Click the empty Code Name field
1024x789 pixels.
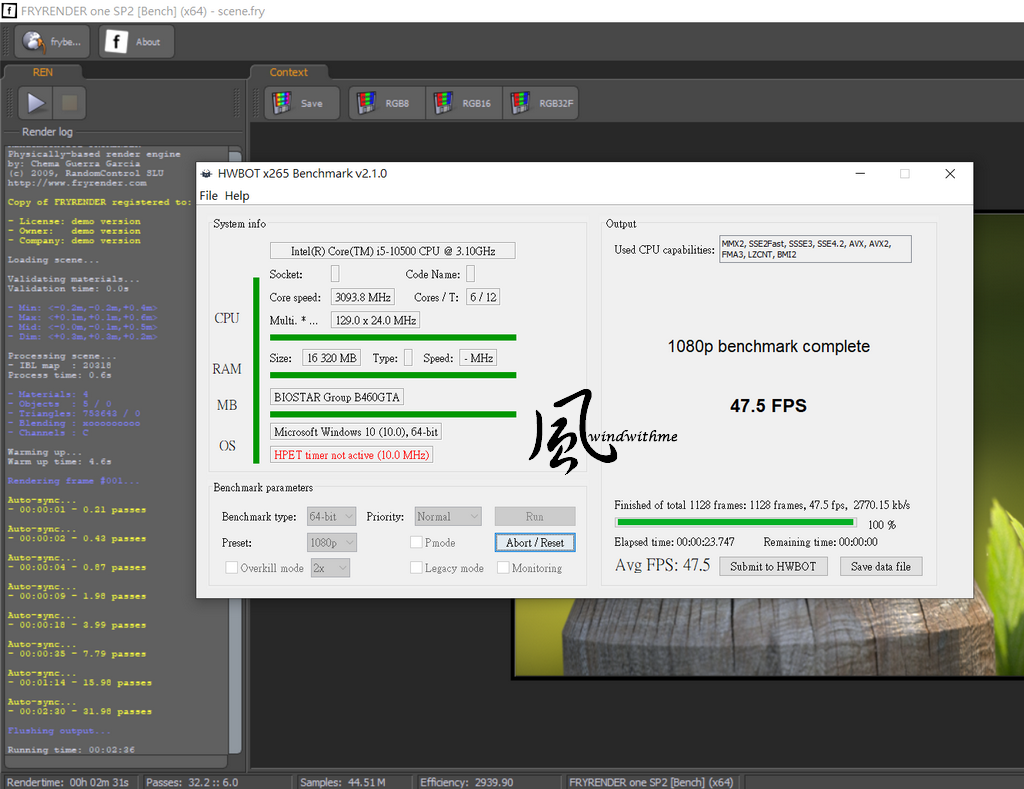pyautogui.click(x=470, y=274)
